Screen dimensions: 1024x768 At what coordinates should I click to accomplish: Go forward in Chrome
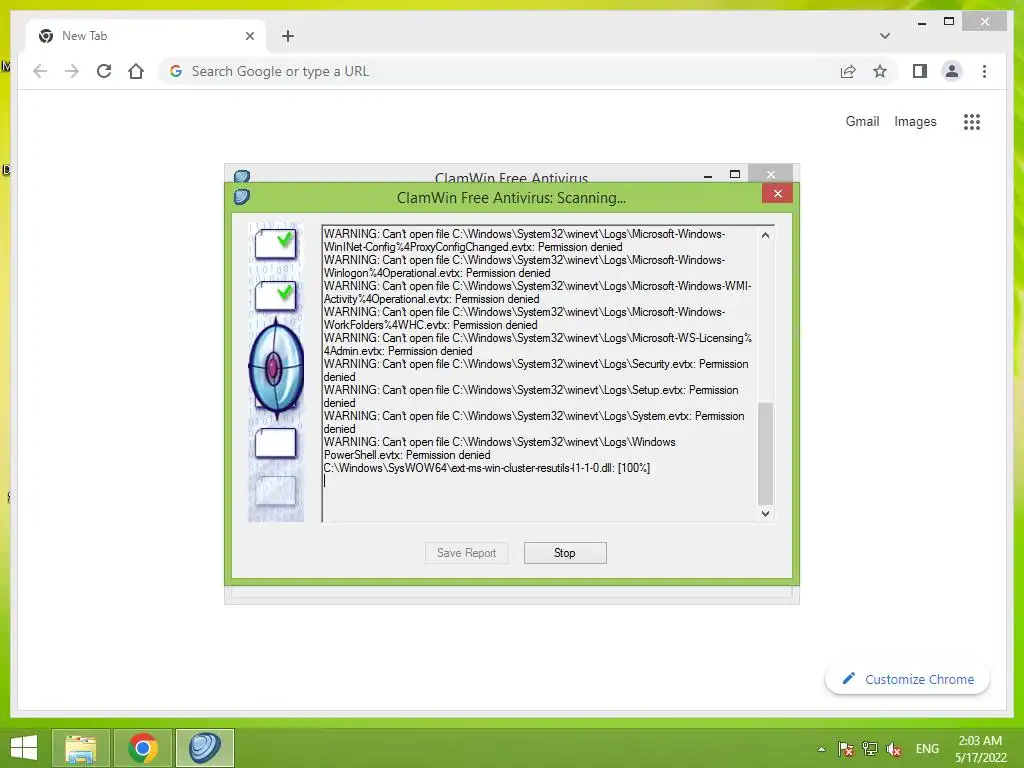tap(72, 71)
